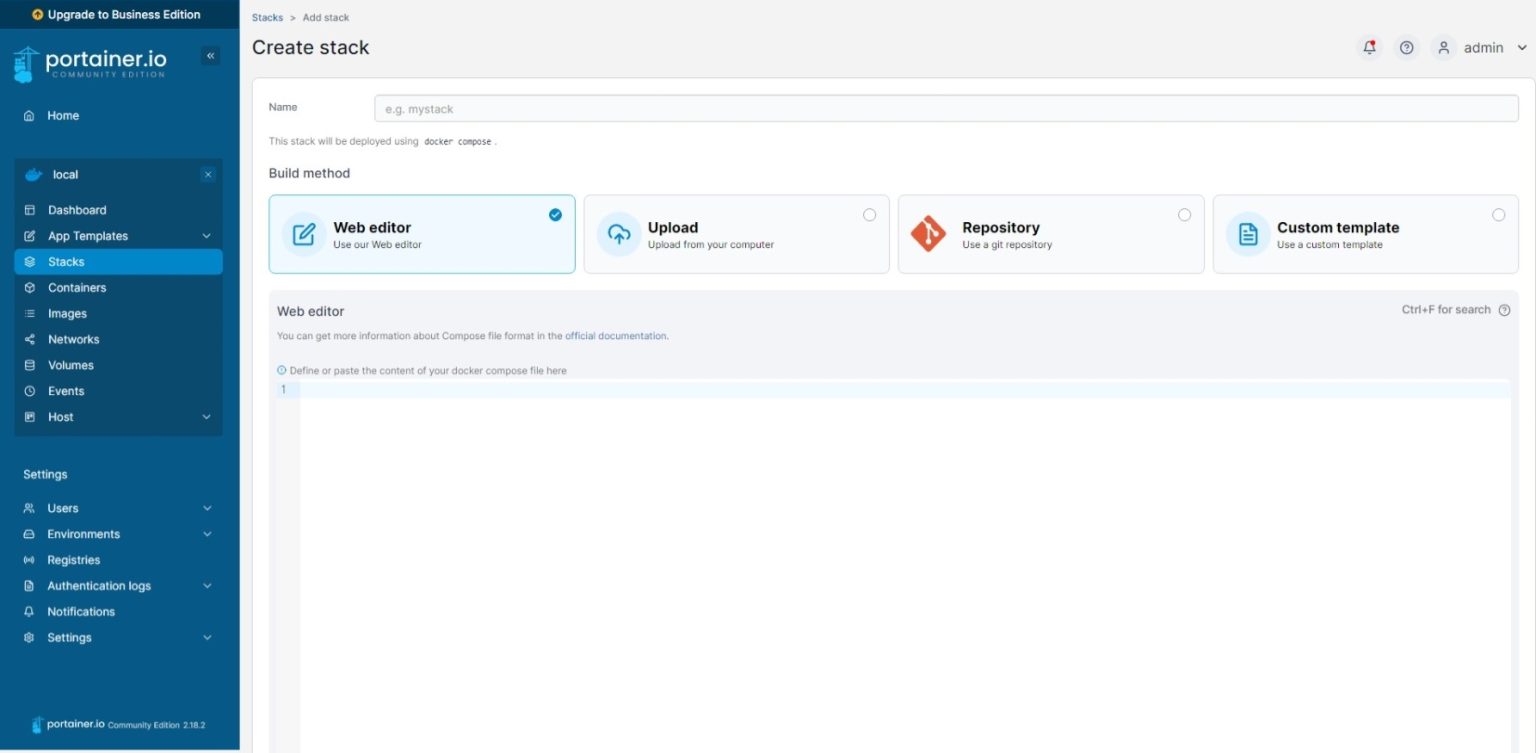1536x753 pixels.
Task: Click the Community Edition 2.18.2 version text
Action: coord(156,725)
